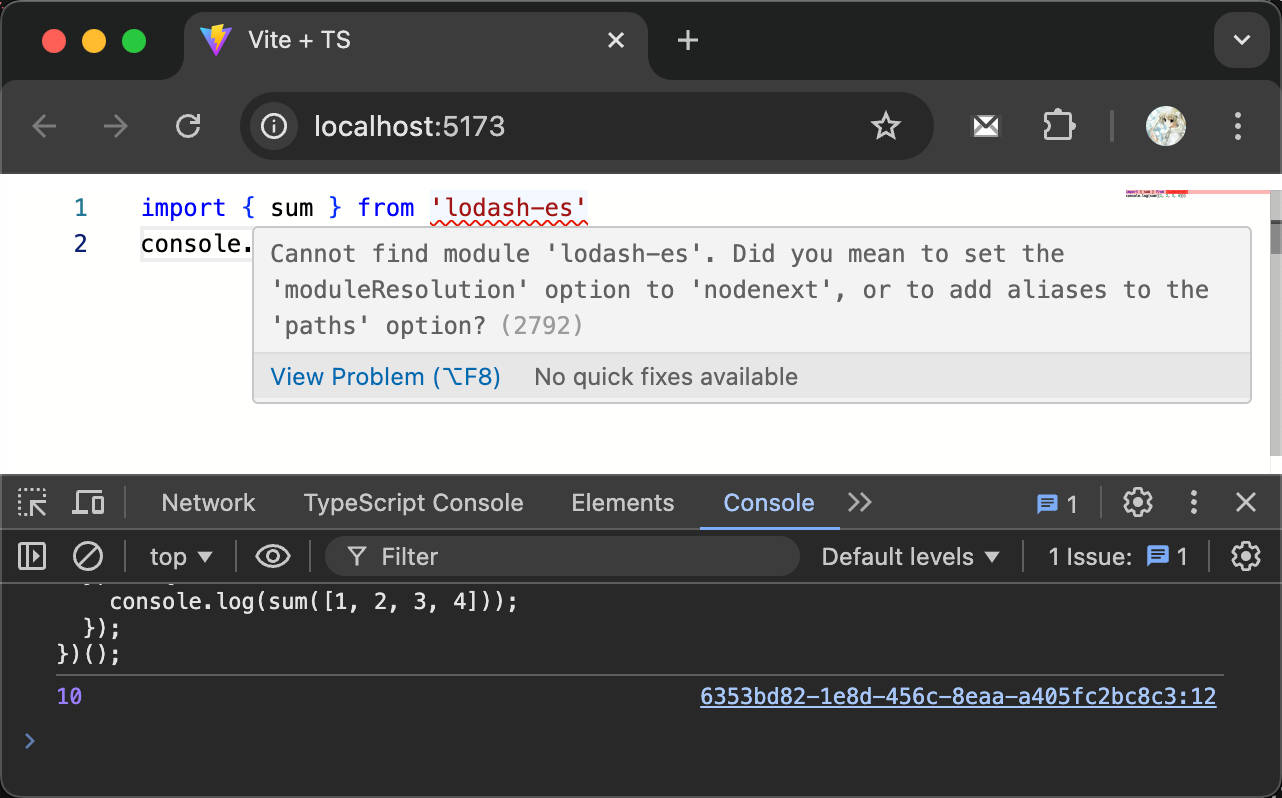Open the mail extension icon
The height and width of the screenshot is (798, 1282).
point(986,126)
